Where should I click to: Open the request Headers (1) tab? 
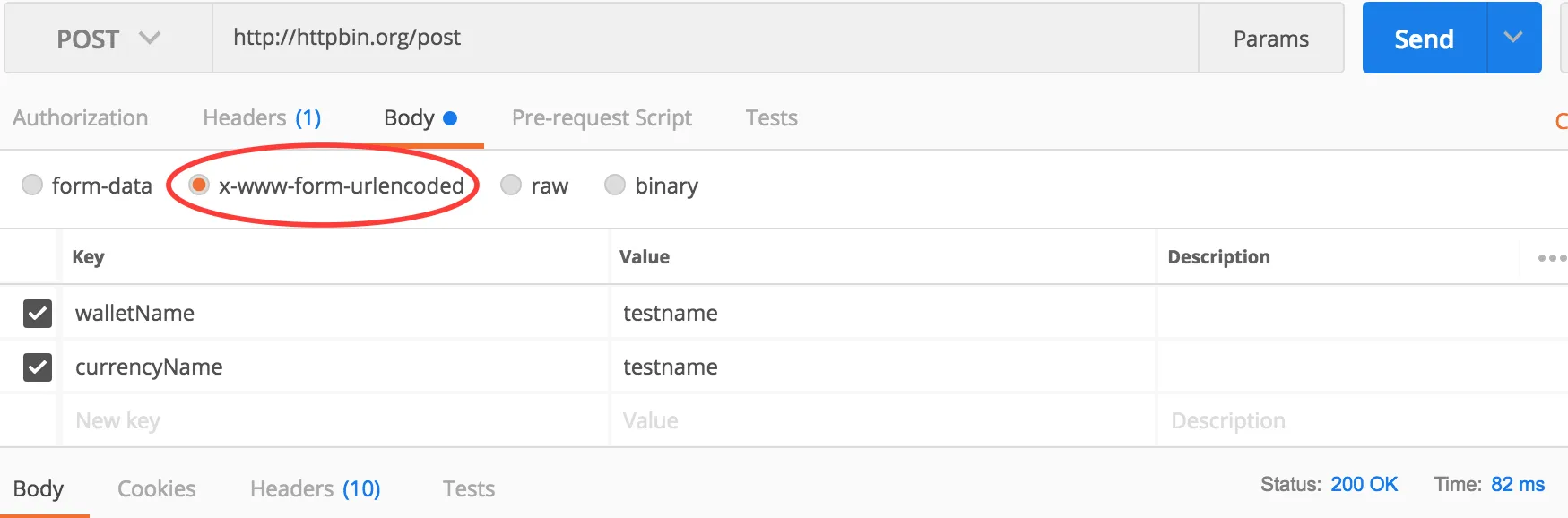[x=262, y=118]
